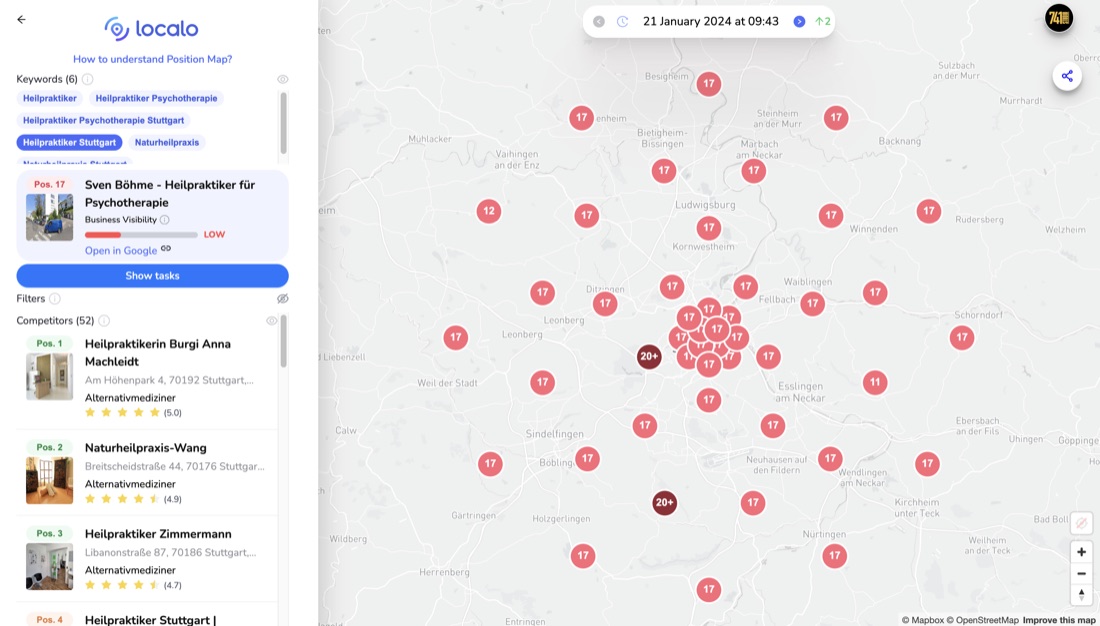Click the Breitscheidstraße 44 address

175,466
